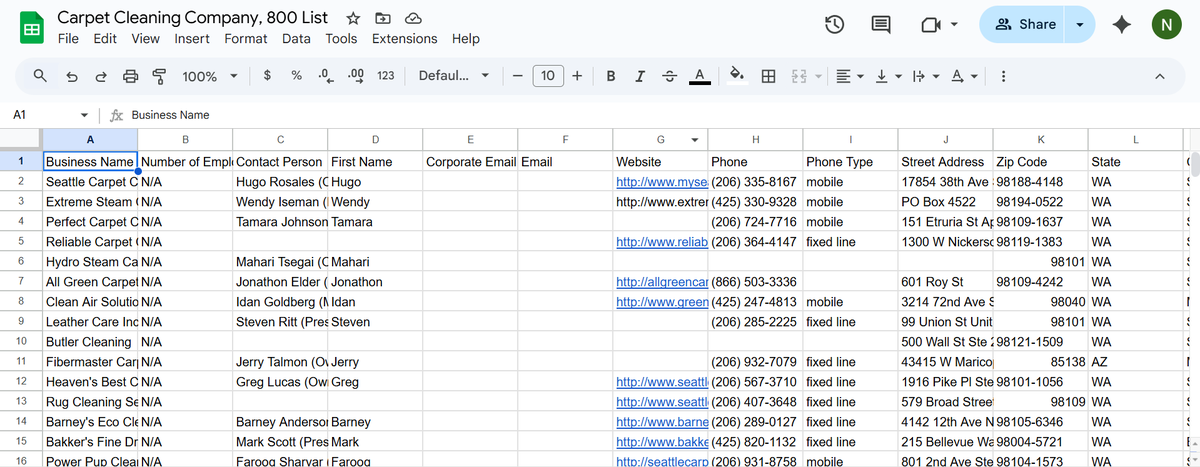Open Meet call options arrow
This screenshot has width=1200, height=467.
953,25
